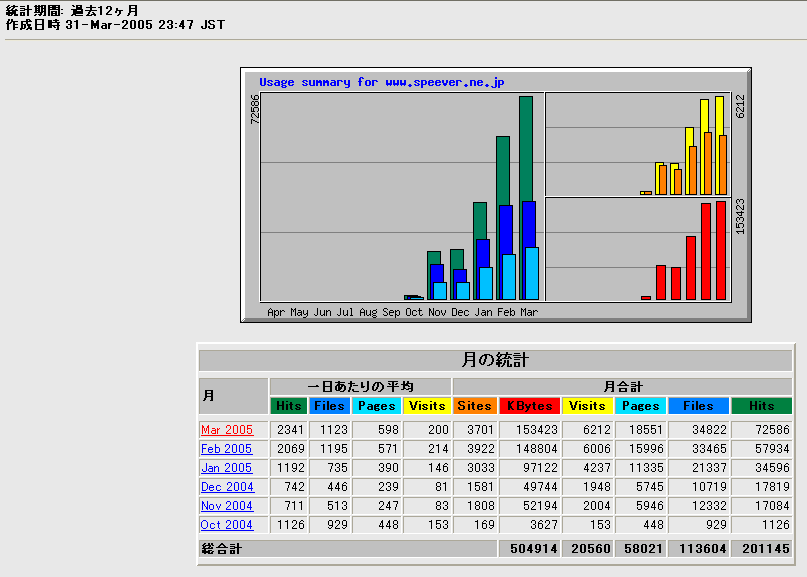The width and height of the screenshot is (807, 577).
Task: Click blue Files header under monthly totals
Action: (x=698, y=406)
